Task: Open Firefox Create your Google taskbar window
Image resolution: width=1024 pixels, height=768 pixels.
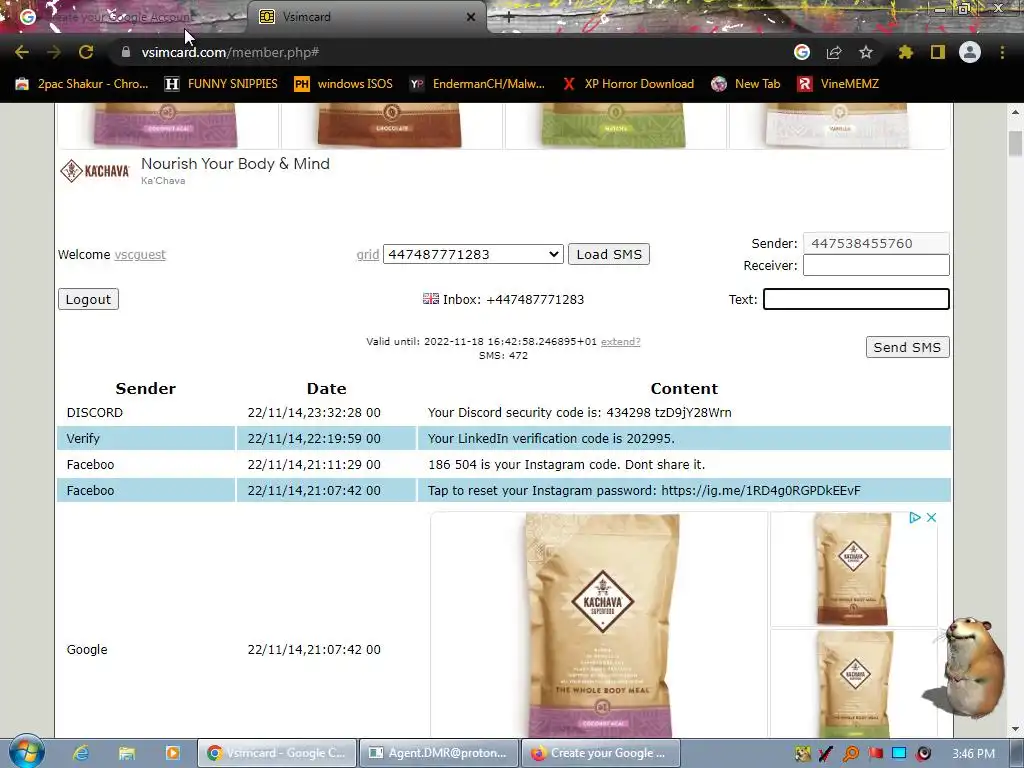Action: click(600, 753)
